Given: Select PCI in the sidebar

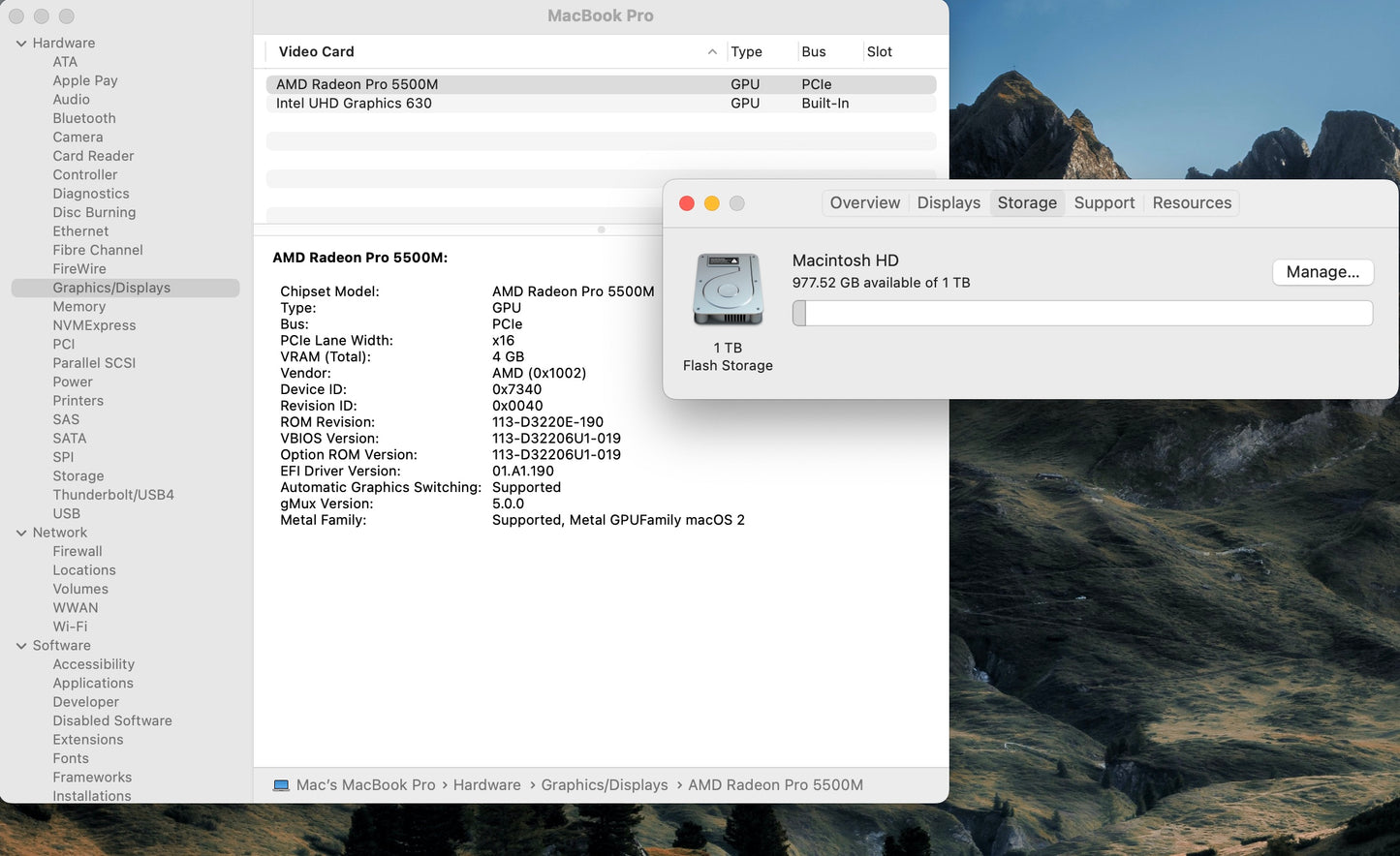Looking at the screenshot, I should 64,345.
